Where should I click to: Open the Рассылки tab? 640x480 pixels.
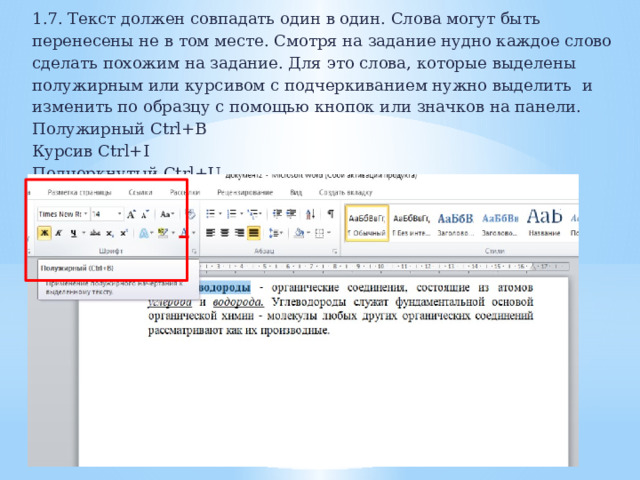point(185,192)
